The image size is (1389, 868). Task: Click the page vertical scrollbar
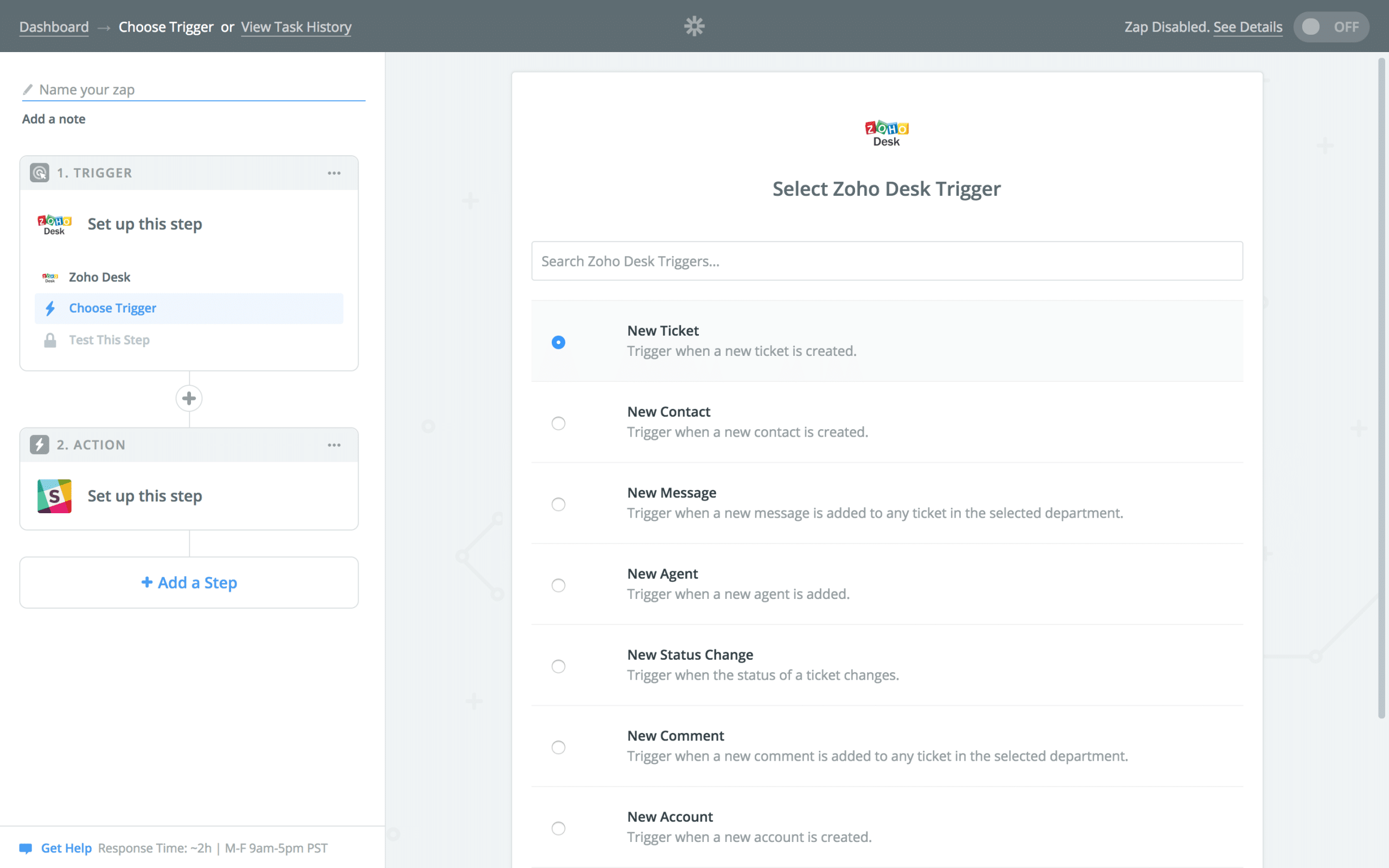click(1382, 388)
